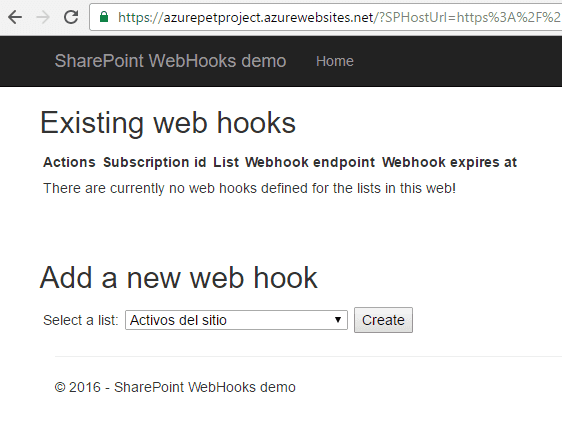
Task: Click the List column header
Action: [226, 162]
